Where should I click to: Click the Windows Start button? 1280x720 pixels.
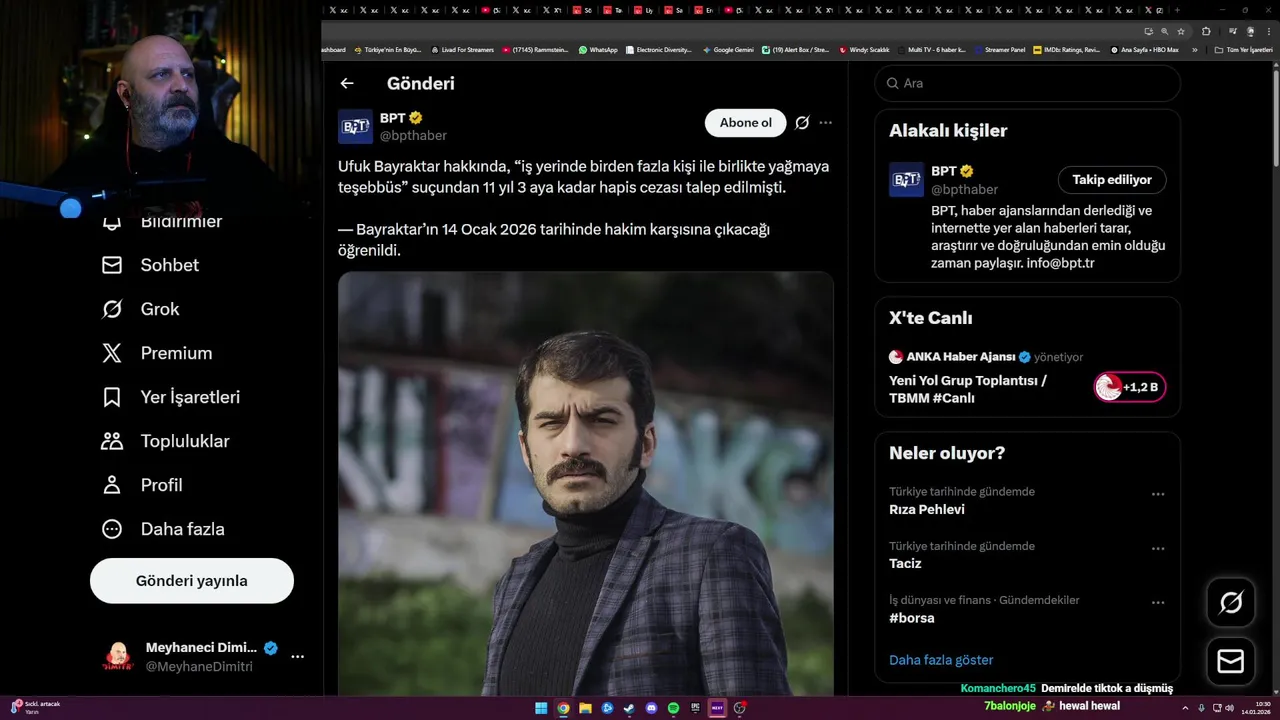point(541,708)
